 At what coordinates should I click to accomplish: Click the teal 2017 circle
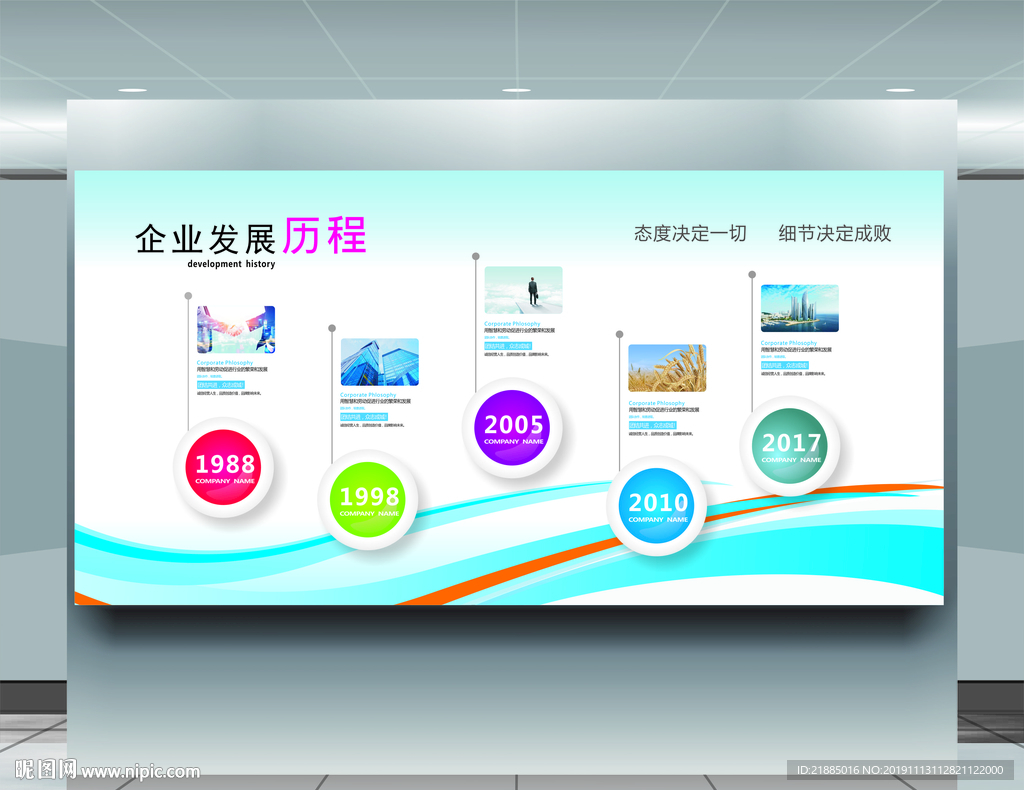coord(790,446)
